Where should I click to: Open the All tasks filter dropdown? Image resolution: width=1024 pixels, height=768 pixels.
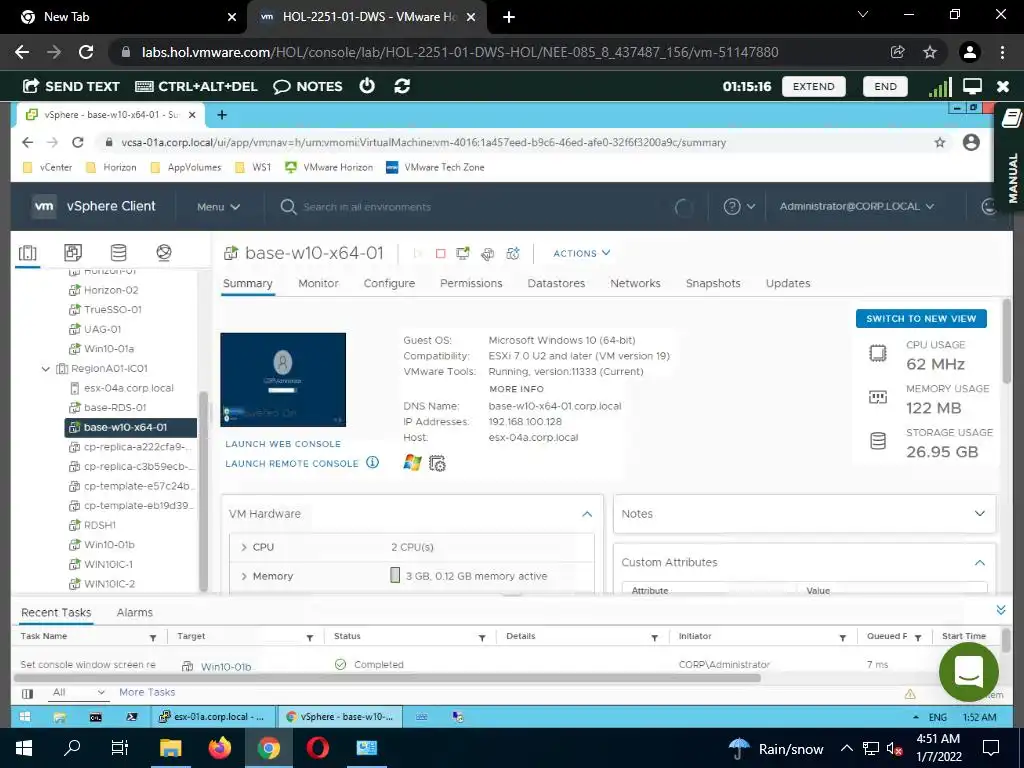[x=78, y=692]
